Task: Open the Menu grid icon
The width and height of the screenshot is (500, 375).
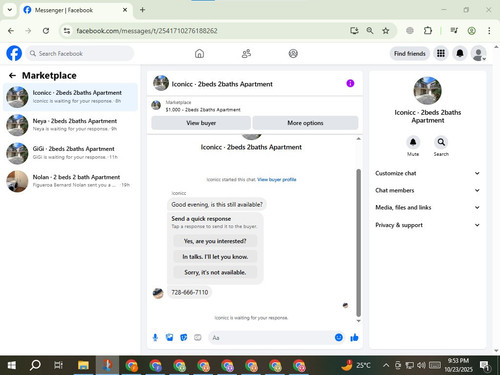Action: coord(441,53)
